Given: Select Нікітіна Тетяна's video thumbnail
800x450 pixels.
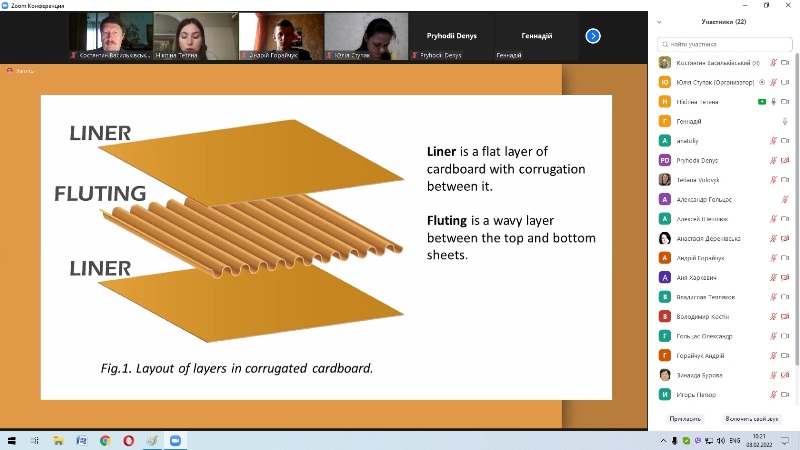Looking at the screenshot, I should point(196,36).
